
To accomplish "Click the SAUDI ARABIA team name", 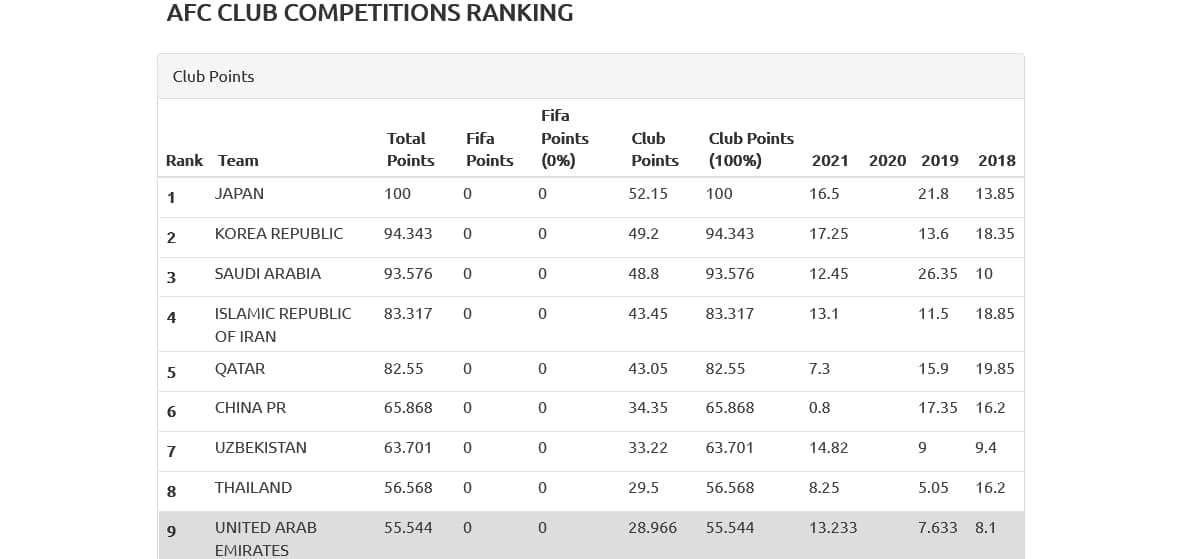I will [267, 274].
